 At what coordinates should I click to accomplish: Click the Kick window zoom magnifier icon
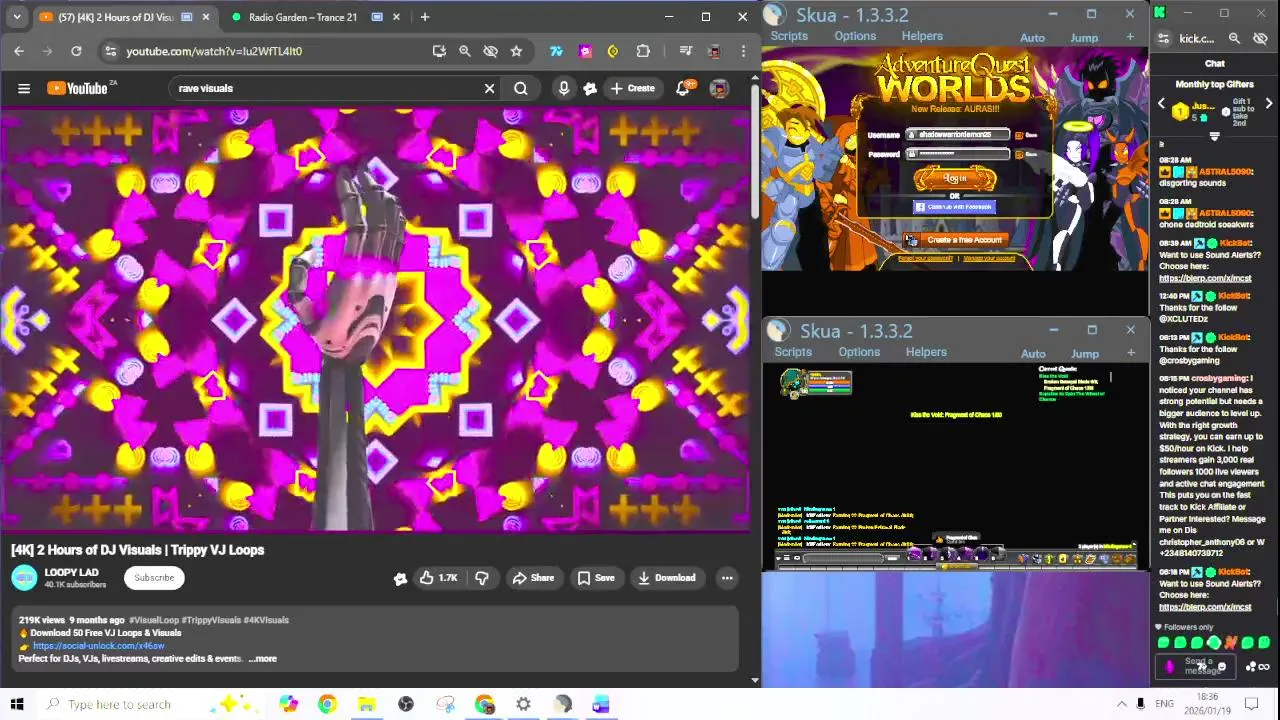tap(1234, 38)
